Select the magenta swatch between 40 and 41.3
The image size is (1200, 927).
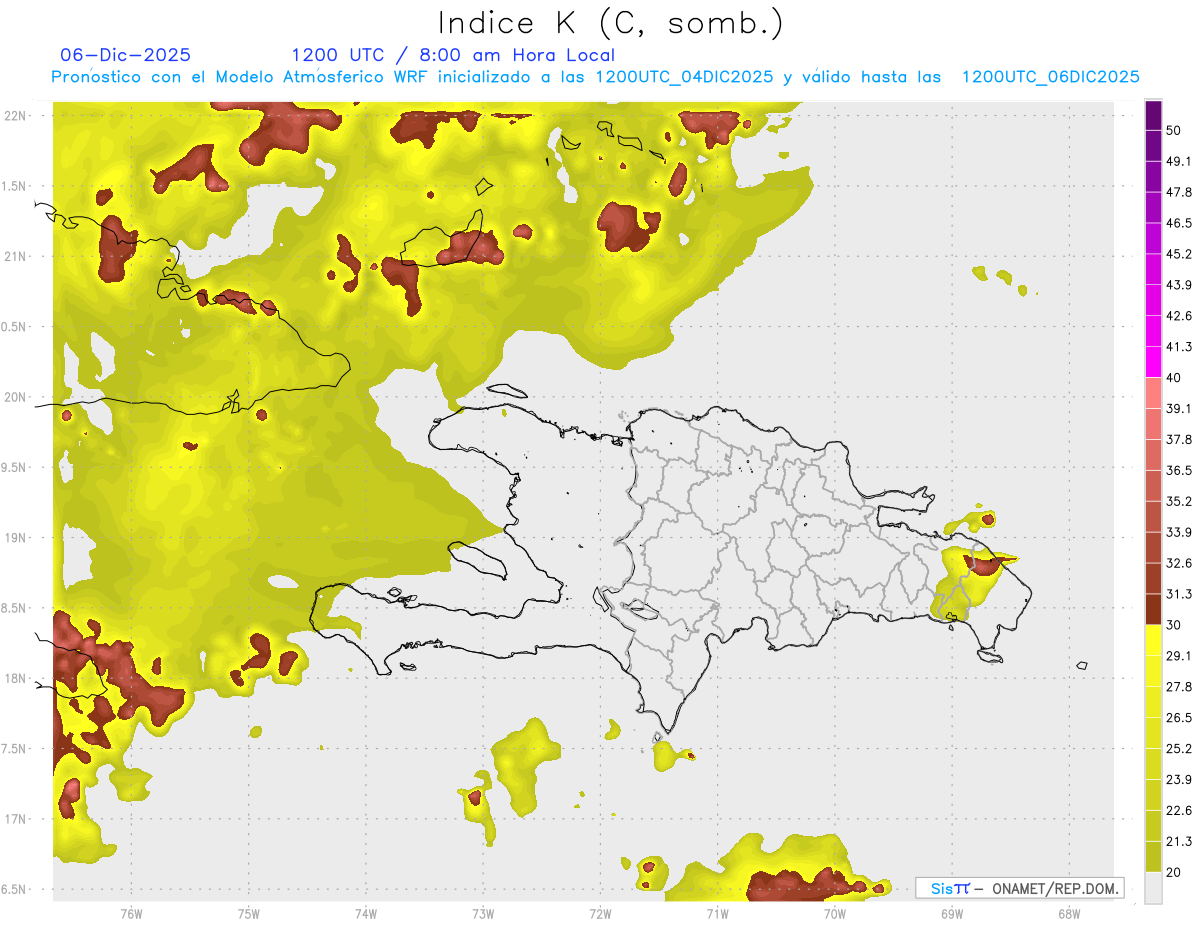(x=1153, y=362)
